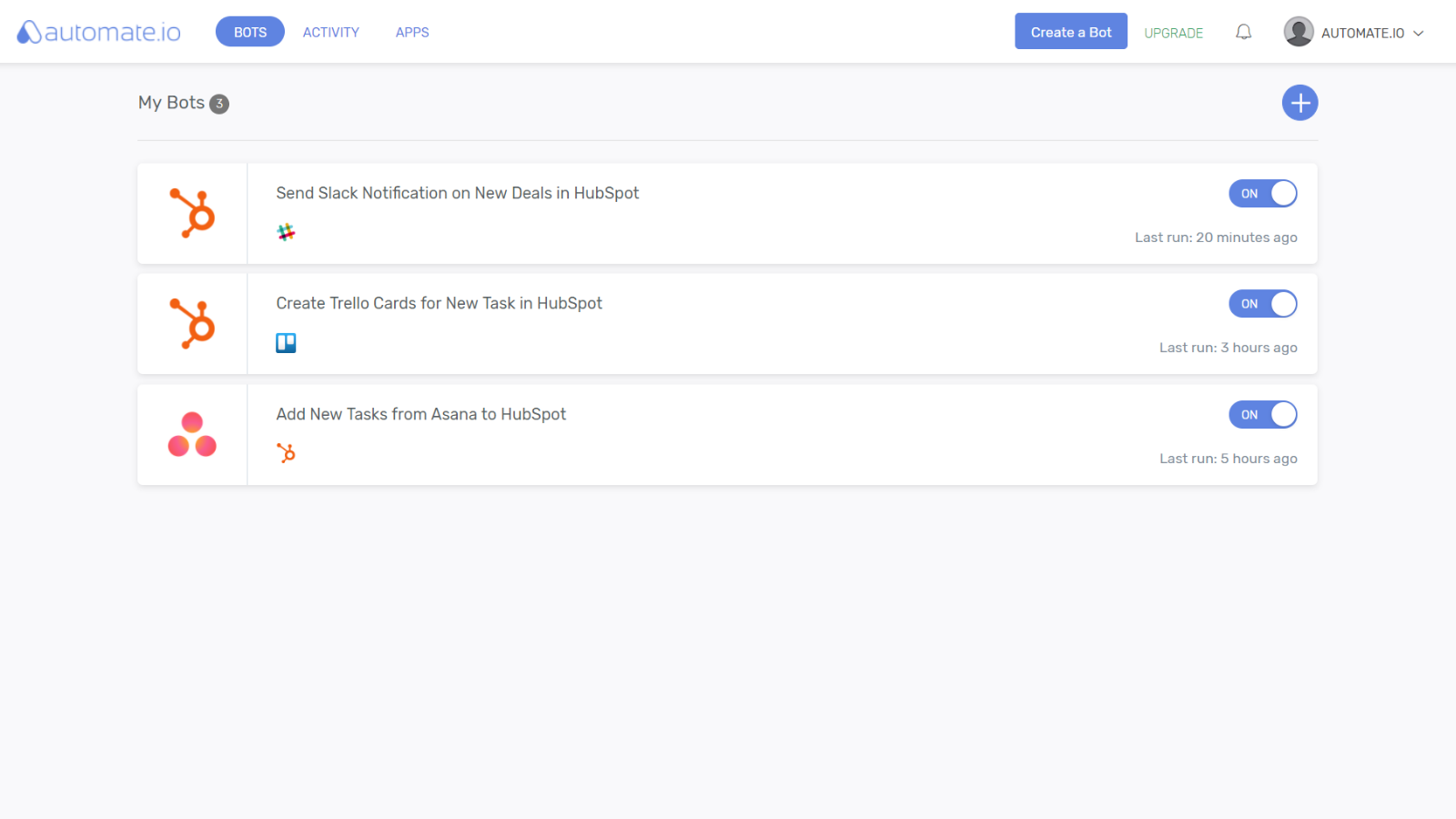Click the Upgrade link

[1173, 33]
